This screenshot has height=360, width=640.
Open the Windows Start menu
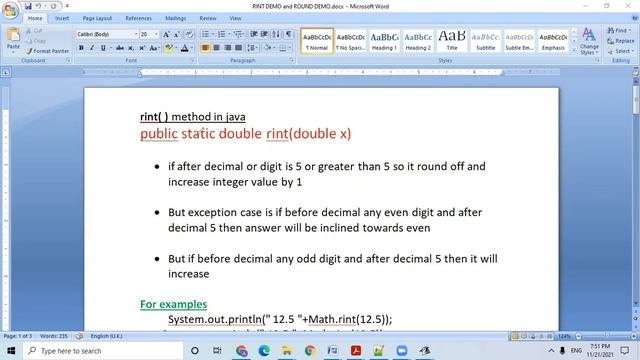click(x=11, y=351)
